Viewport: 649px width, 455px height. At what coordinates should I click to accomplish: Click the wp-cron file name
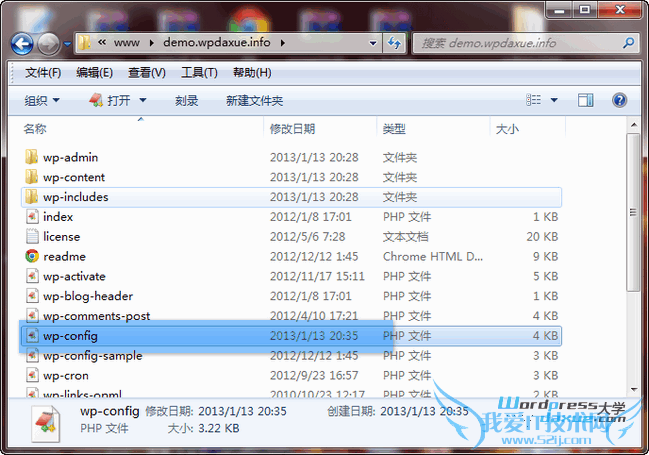point(66,376)
